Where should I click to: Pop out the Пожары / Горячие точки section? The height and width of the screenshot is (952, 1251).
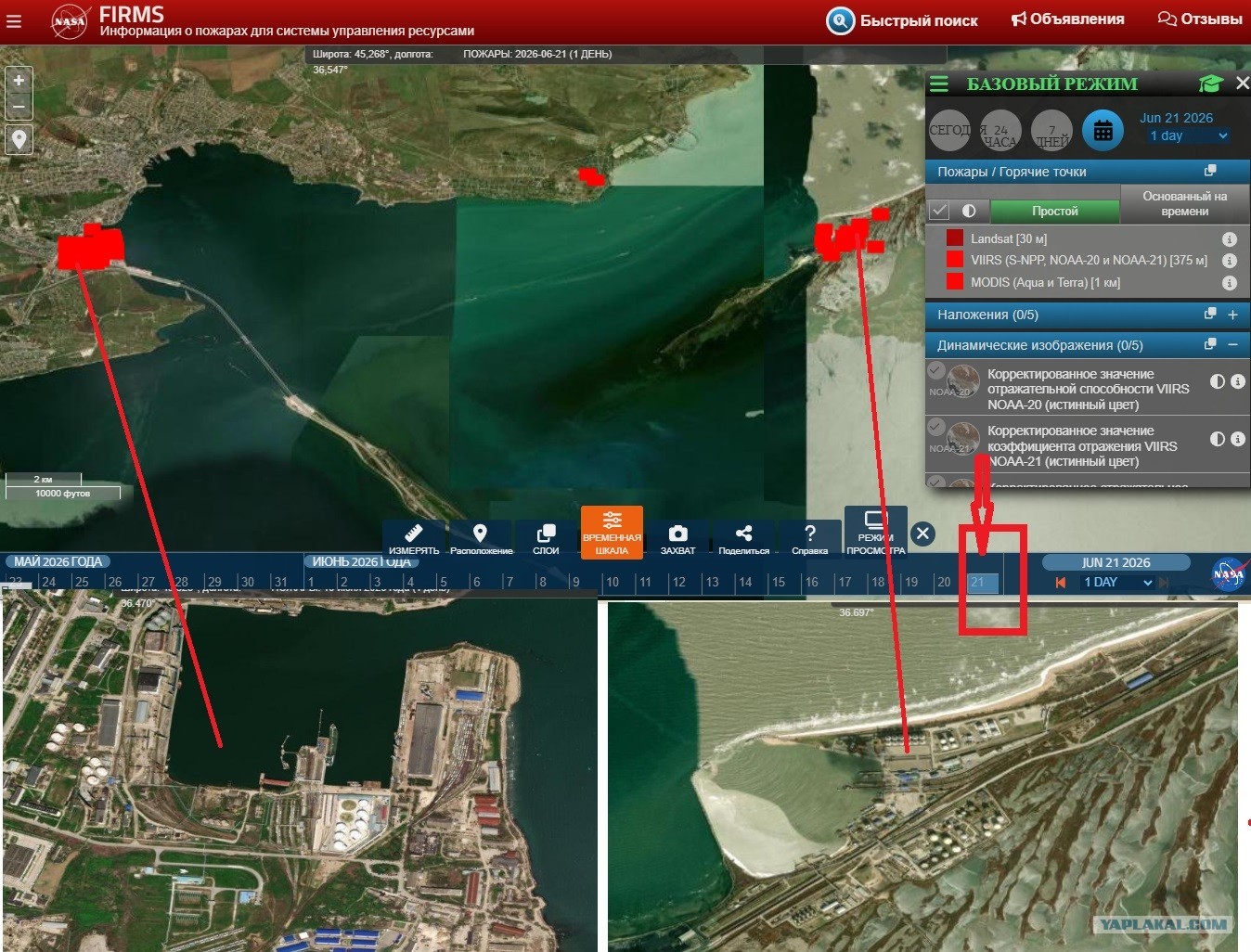pos(1210,171)
